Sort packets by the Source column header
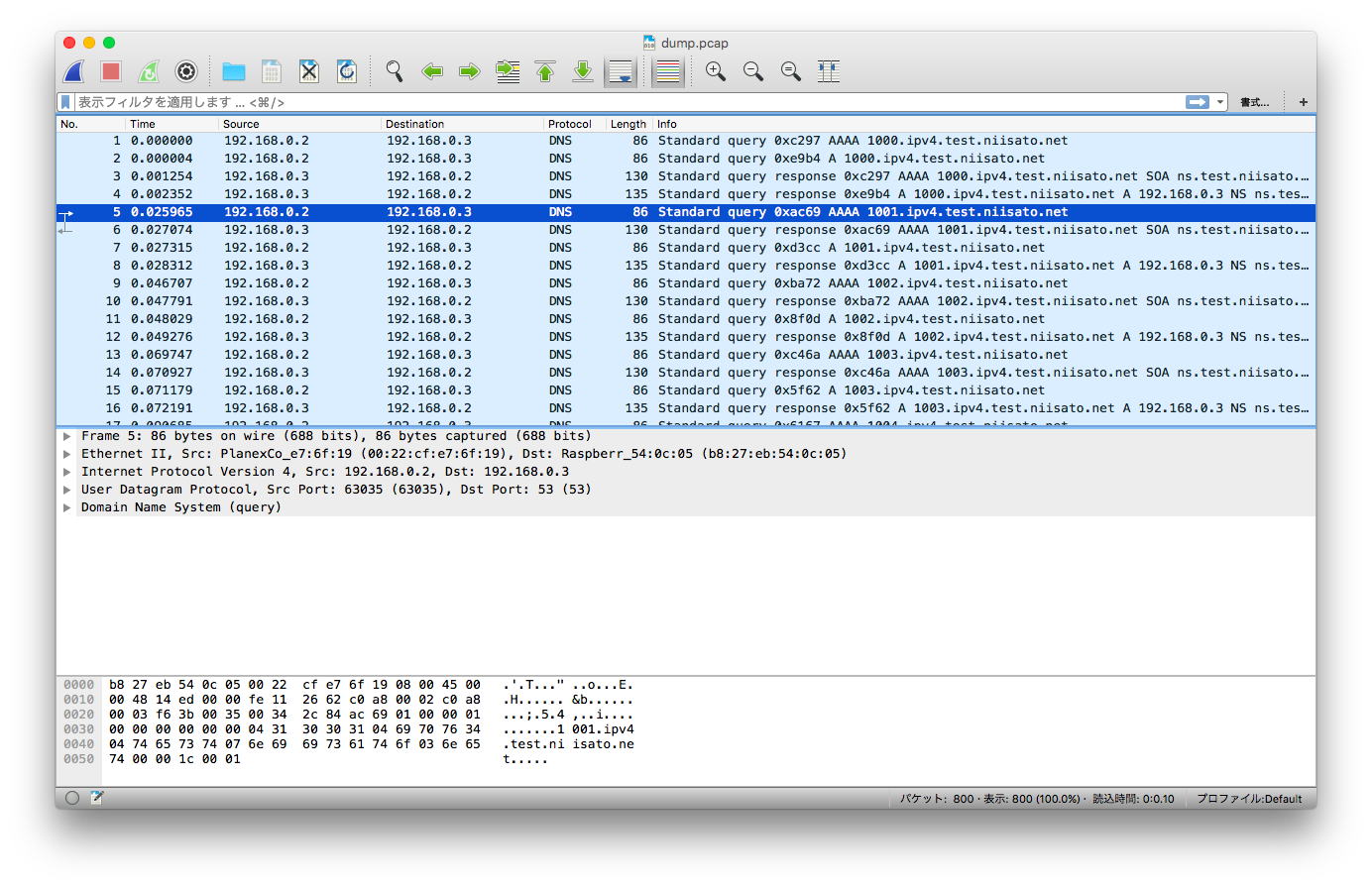Viewport: 1372px width, 888px height. click(x=300, y=124)
